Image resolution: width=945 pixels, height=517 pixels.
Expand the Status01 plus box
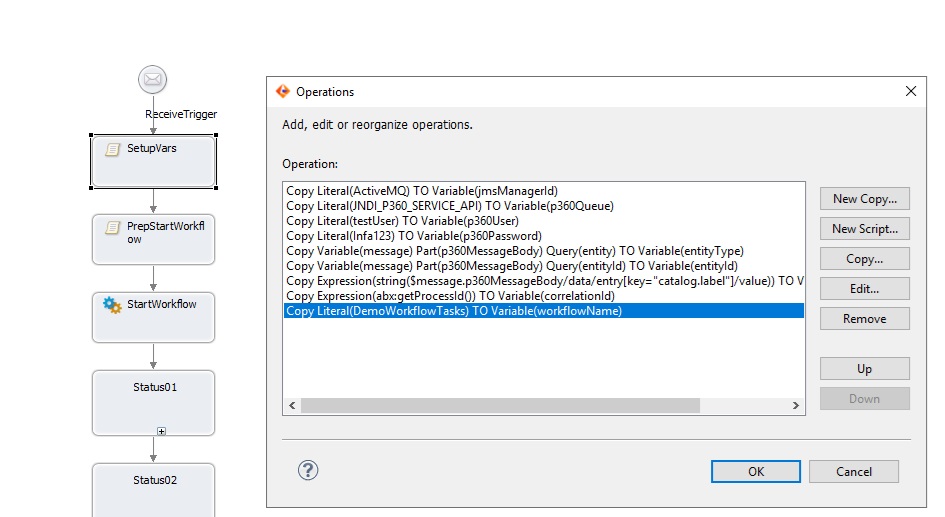162,431
